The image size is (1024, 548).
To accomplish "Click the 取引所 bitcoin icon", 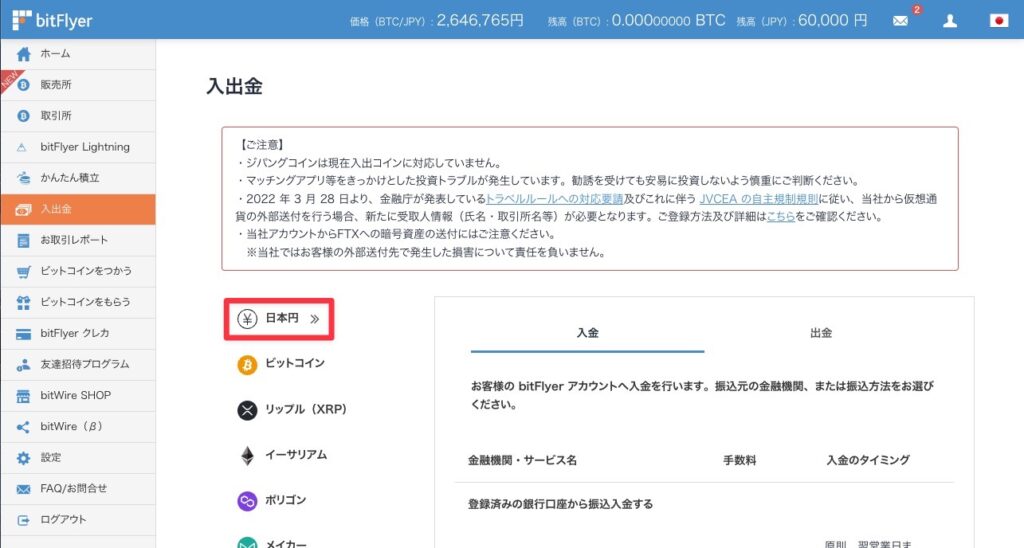I will coord(24,116).
